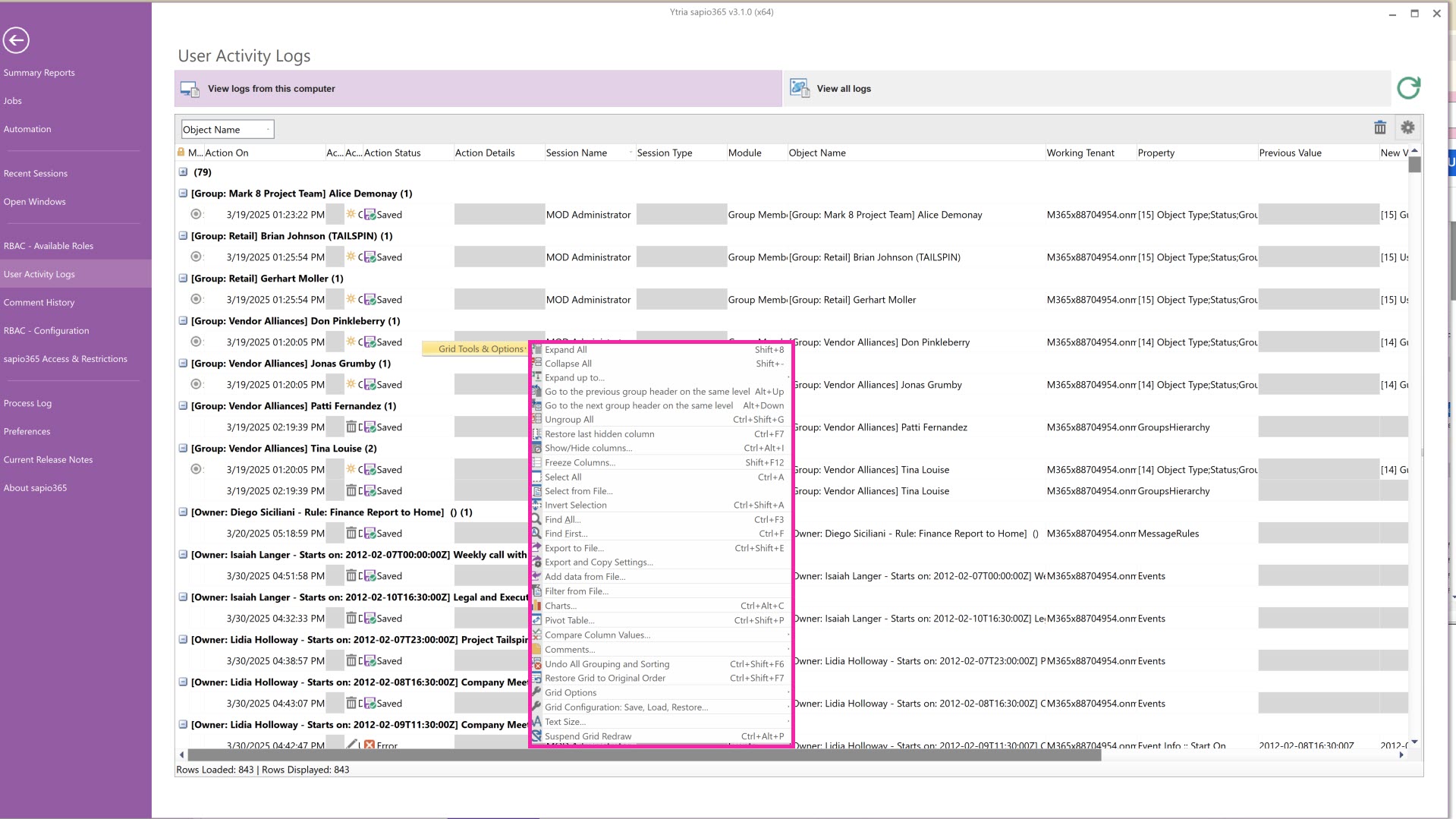Select radio circle in Gerhart Moller row
Screen dimensions: 1456x819
(x=196, y=300)
